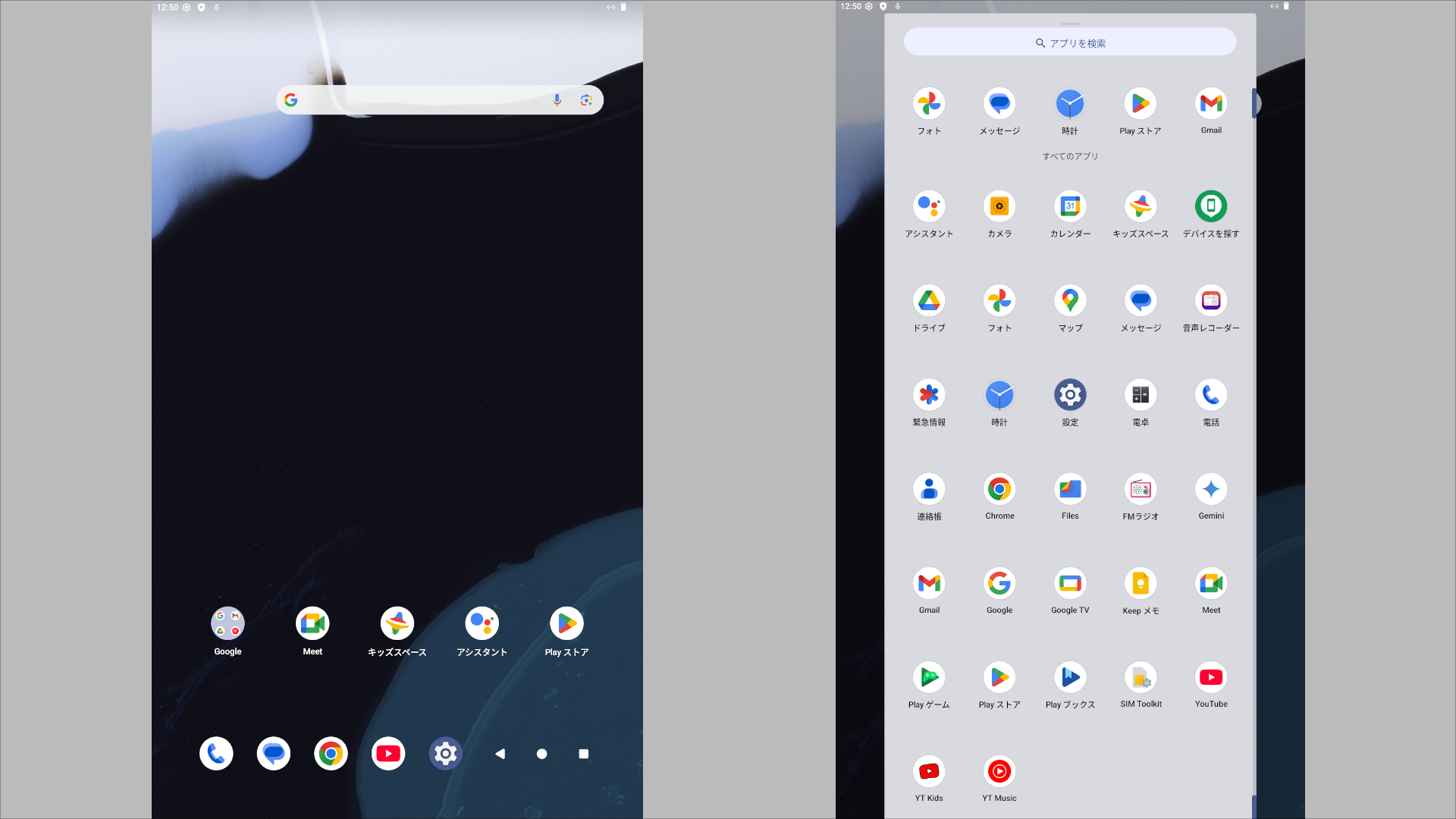Tap the Recents square navigation button
Viewport: 1456px width, 819px height.
coord(584,754)
